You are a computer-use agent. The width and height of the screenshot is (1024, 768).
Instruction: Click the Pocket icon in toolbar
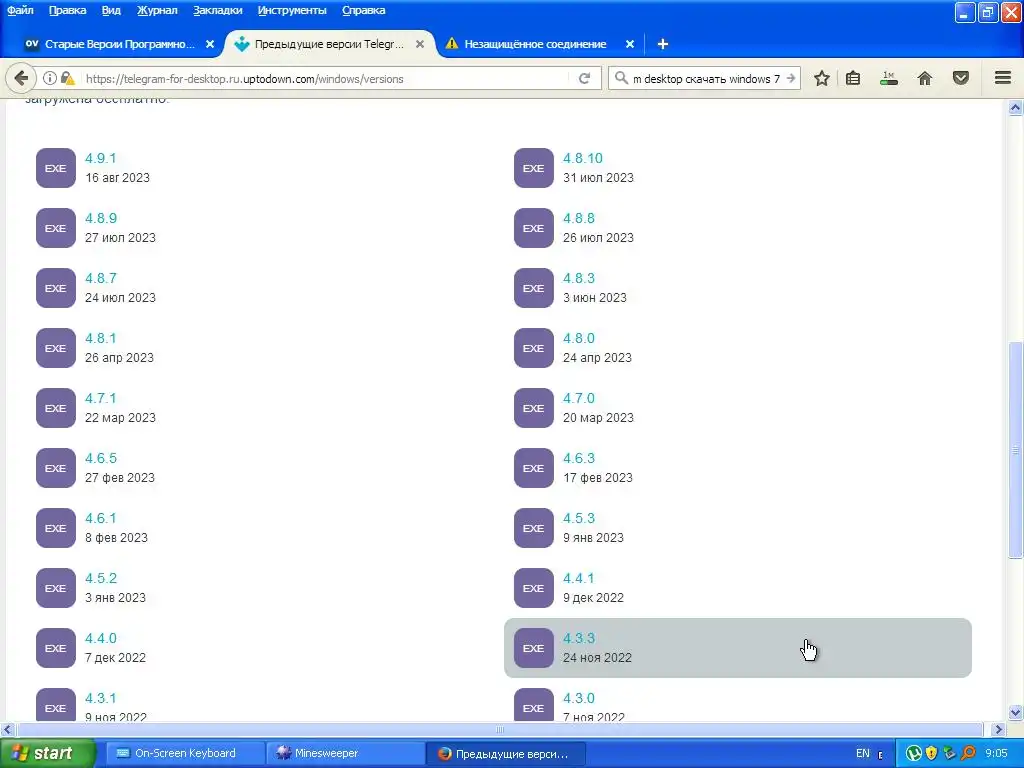coord(961,78)
